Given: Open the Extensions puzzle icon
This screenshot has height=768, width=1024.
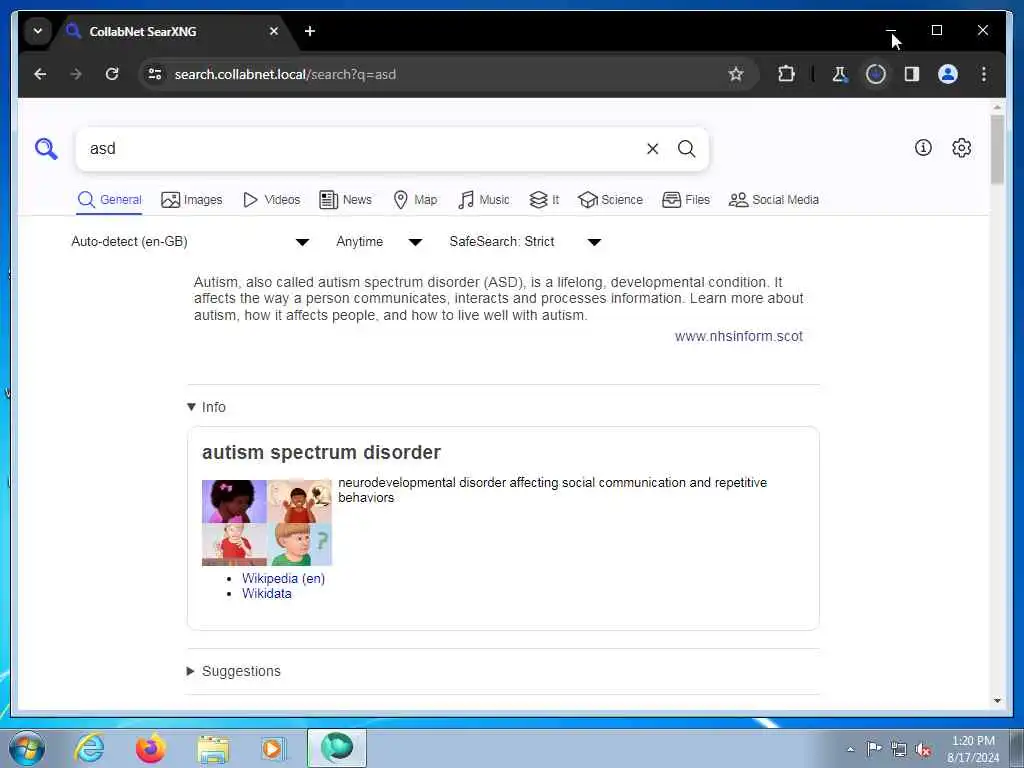Looking at the screenshot, I should [786, 74].
